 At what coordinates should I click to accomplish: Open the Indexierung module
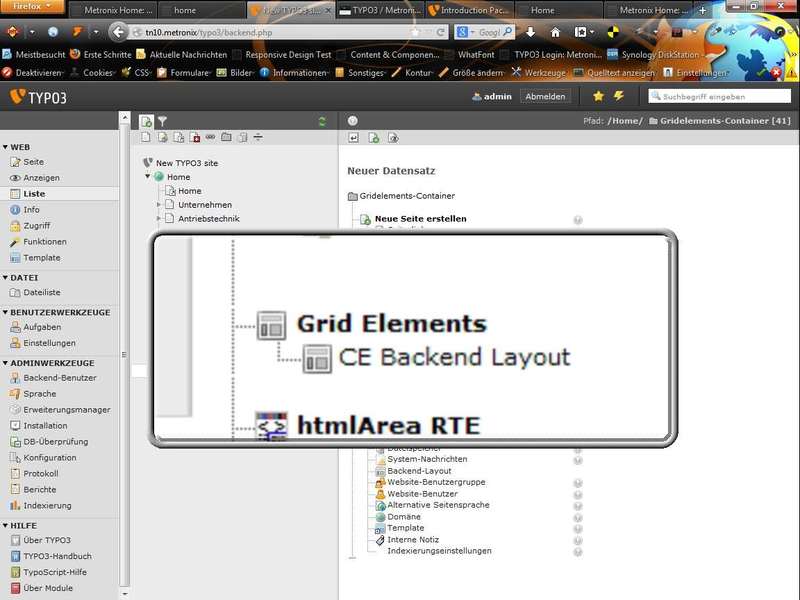point(41,506)
